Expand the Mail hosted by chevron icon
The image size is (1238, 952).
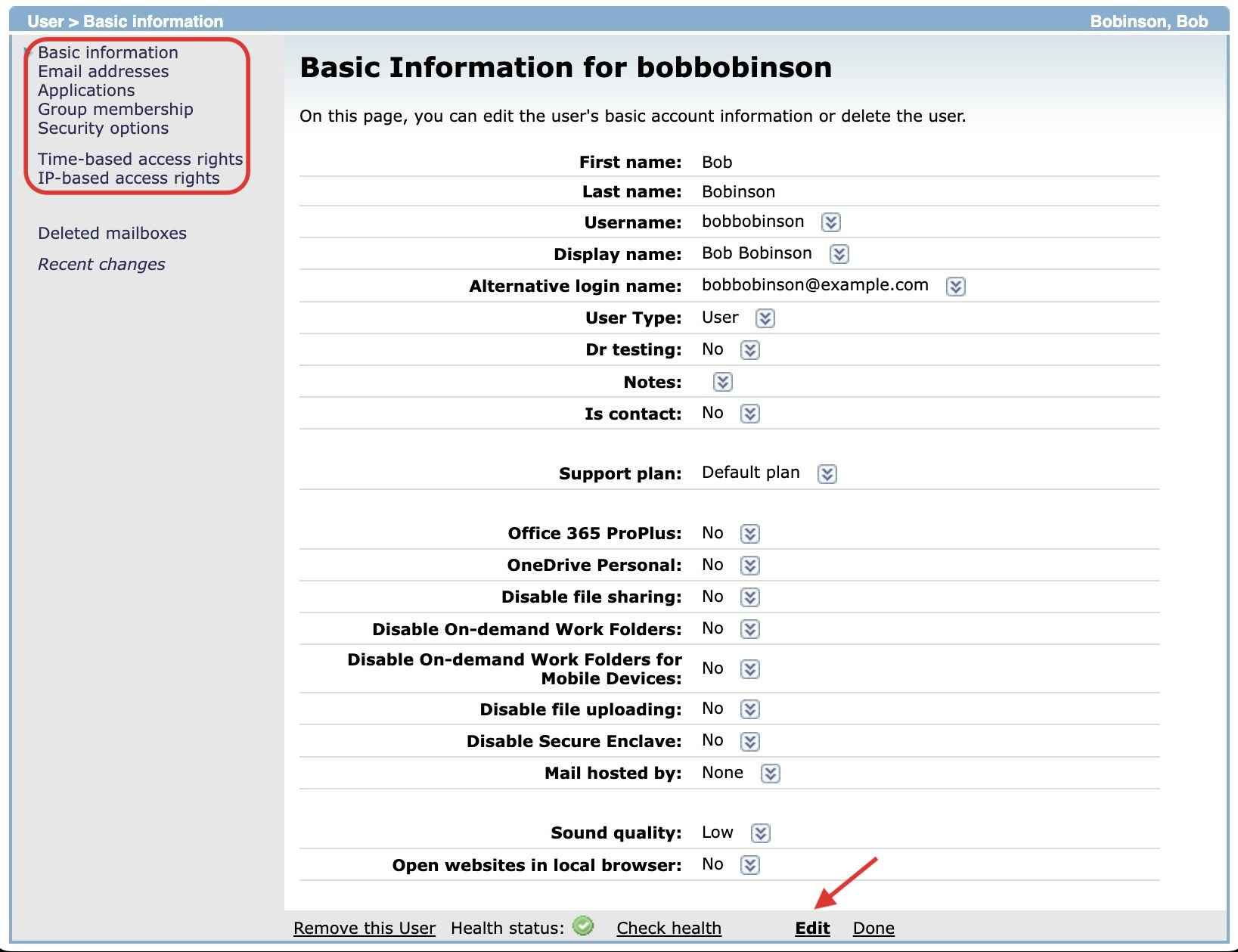770,774
